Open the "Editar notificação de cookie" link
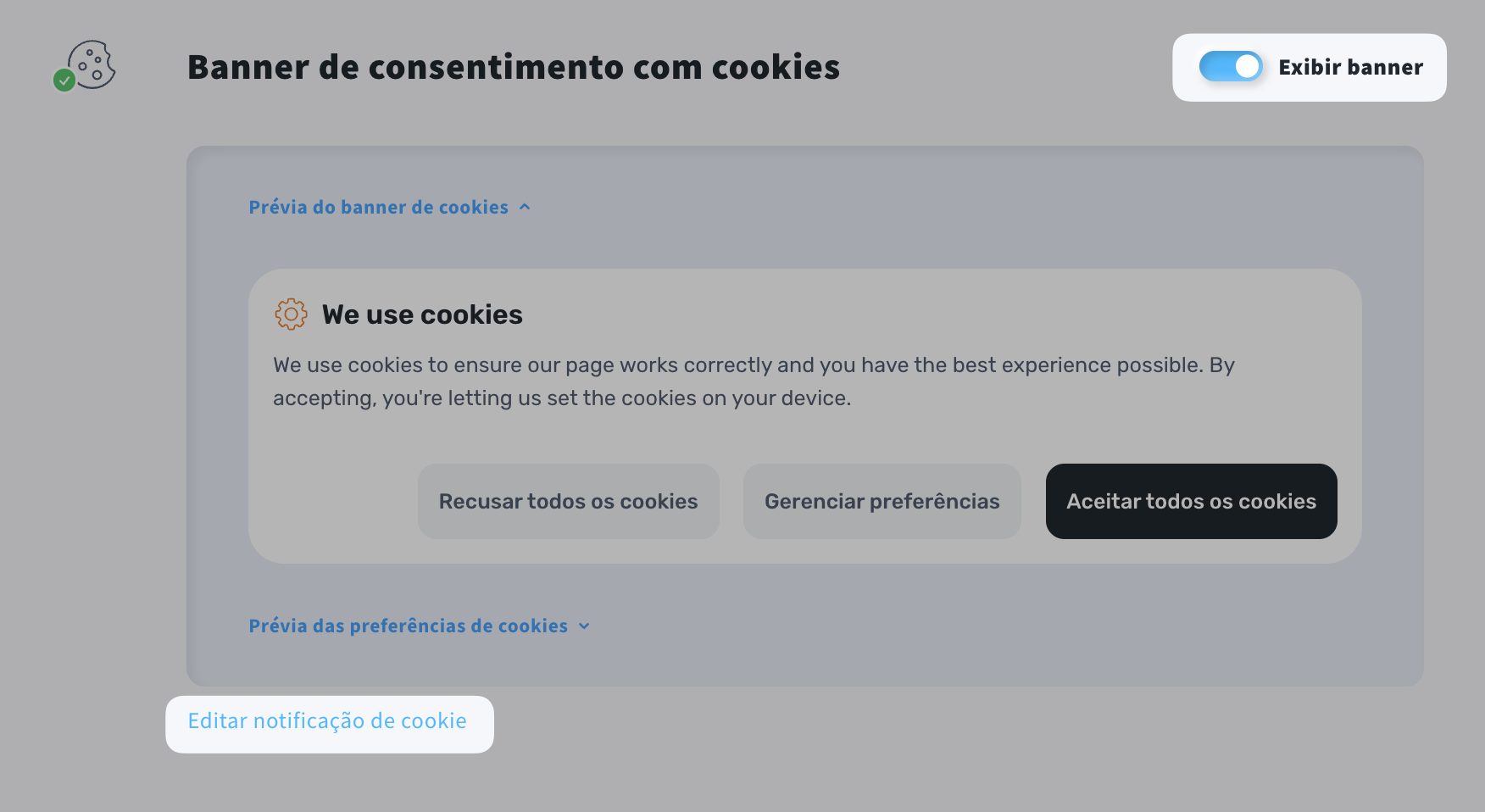The height and width of the screenshot is (812, 1485). (x=327, y=721)
